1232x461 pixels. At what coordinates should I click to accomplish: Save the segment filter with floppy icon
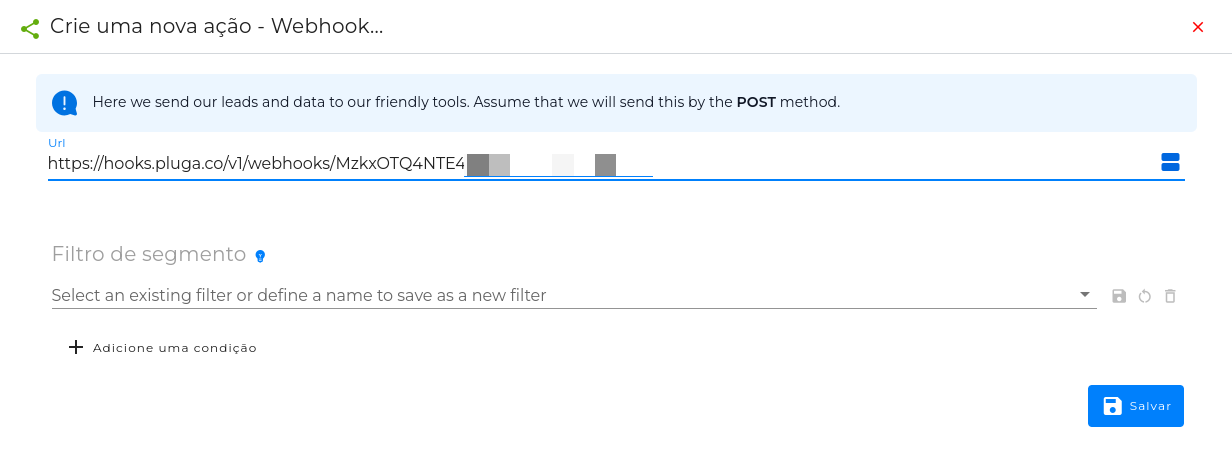[1119, 296]
